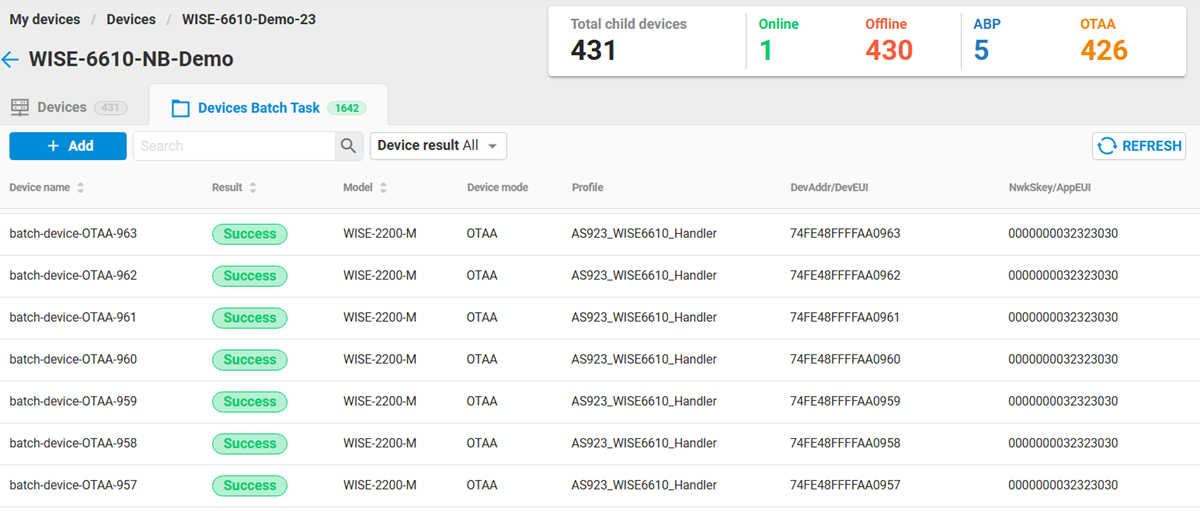Sort by Device name column arrows
The height and width of the screenshot is (511, 1200).
(80, 188)
